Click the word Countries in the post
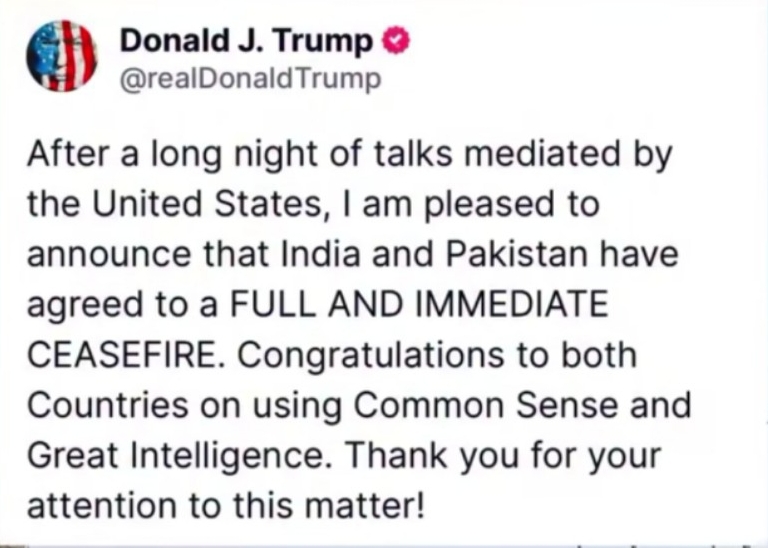The height and width of the screenshot is (548, 768). [x=108, y=405]
